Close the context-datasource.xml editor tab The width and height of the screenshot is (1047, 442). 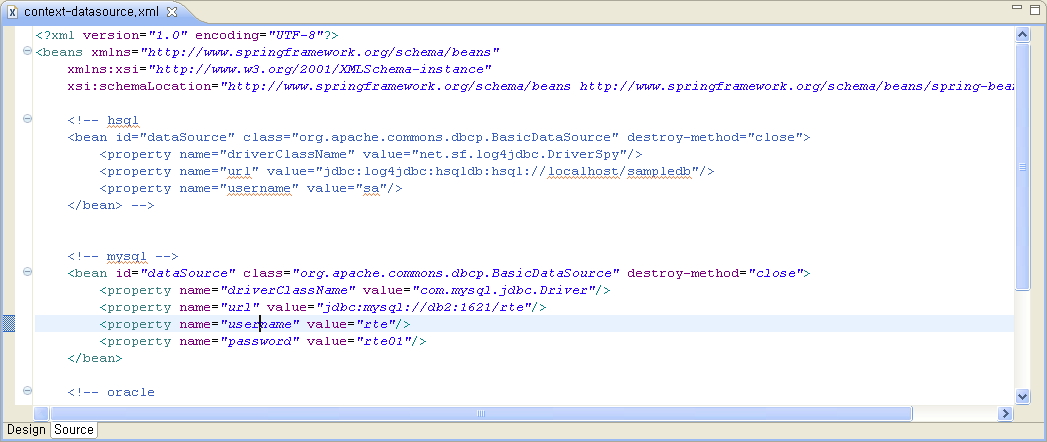172,12
